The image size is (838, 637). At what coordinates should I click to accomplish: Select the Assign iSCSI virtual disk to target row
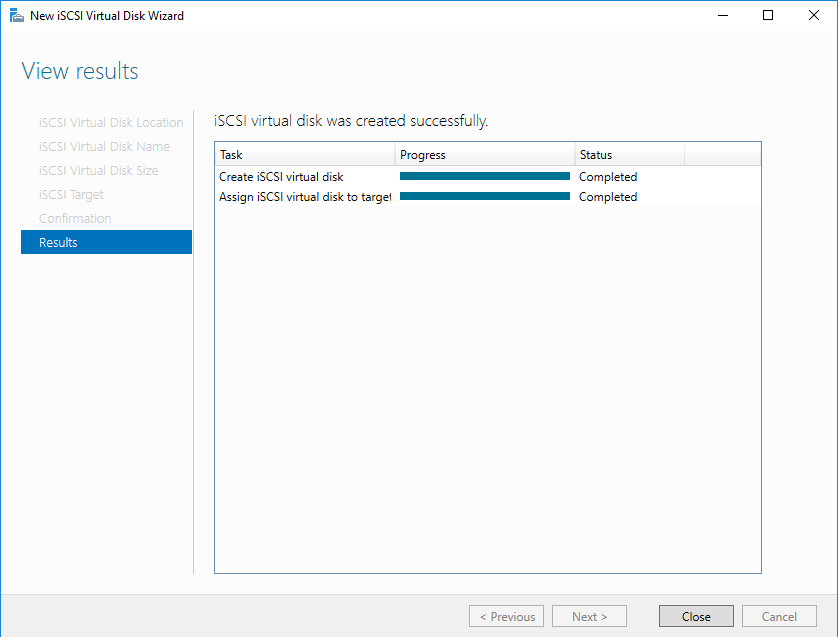(x=304, y=197)
